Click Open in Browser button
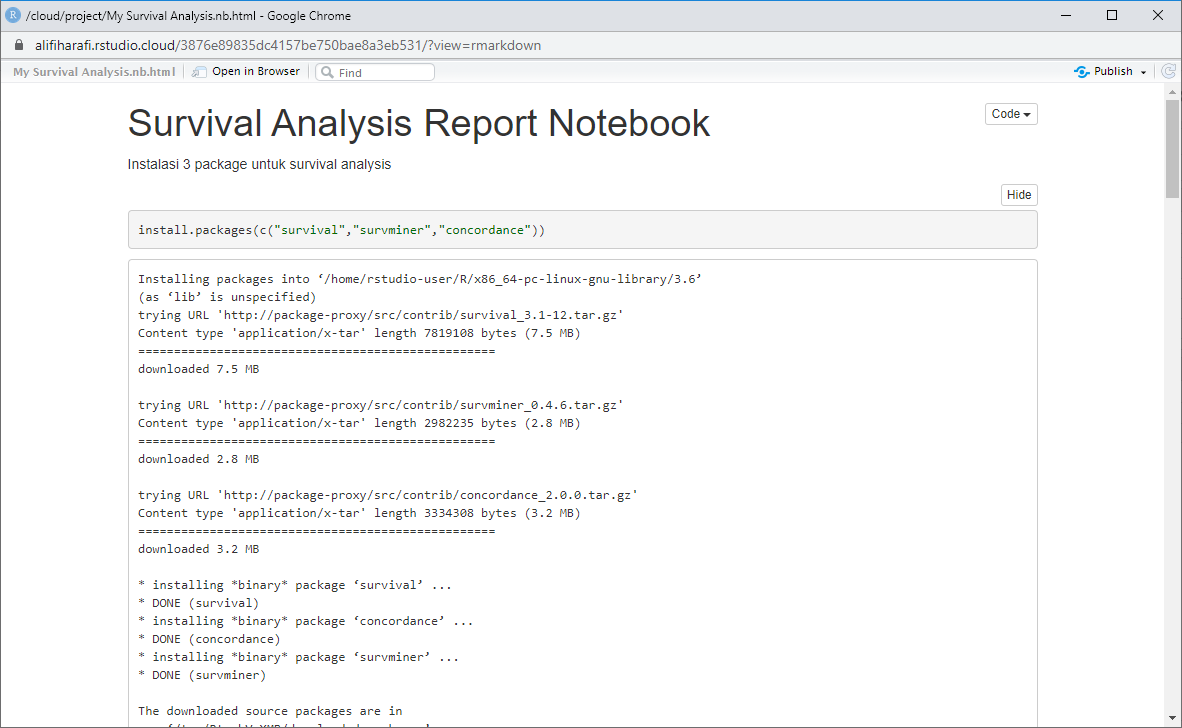The width and height of the screenshot is (1182, 728). click(x=247, y=72)
